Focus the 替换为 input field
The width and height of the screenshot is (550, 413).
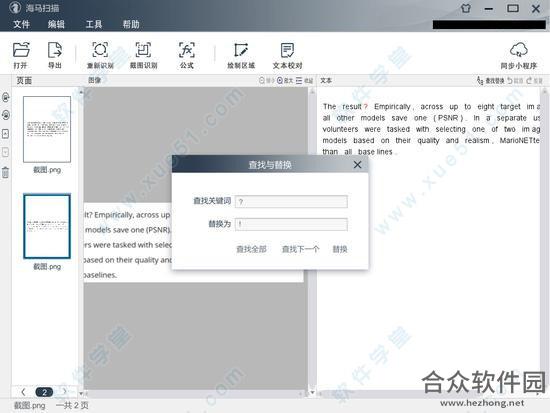(291, 224)
